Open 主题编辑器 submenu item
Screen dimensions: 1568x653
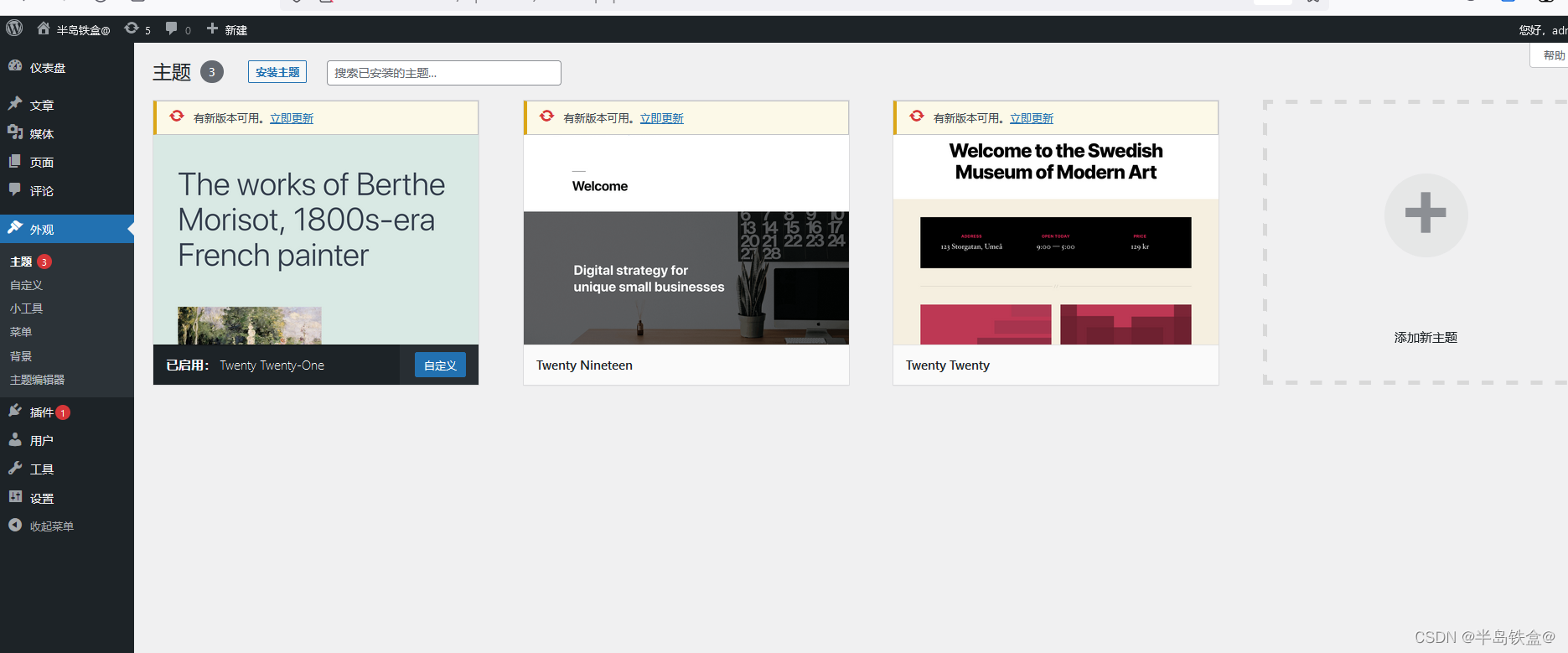click(x=37, y=380)
